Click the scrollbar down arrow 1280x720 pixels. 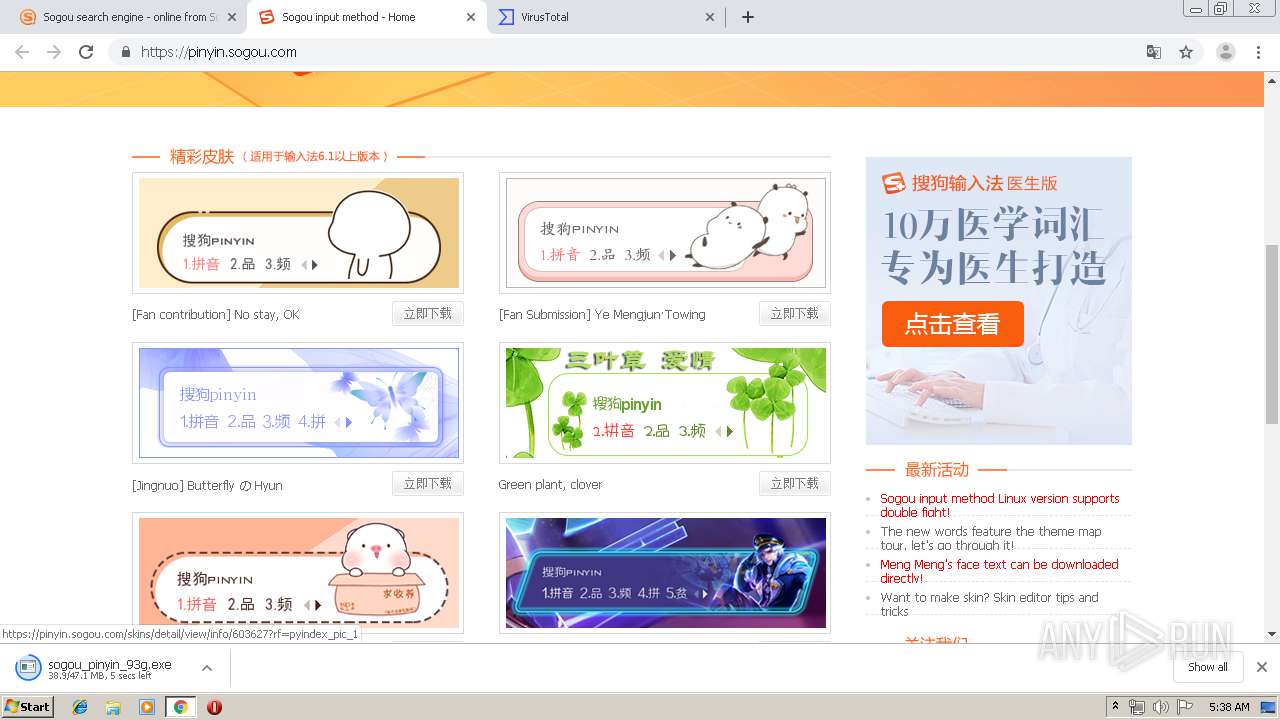pos(1271,634)
